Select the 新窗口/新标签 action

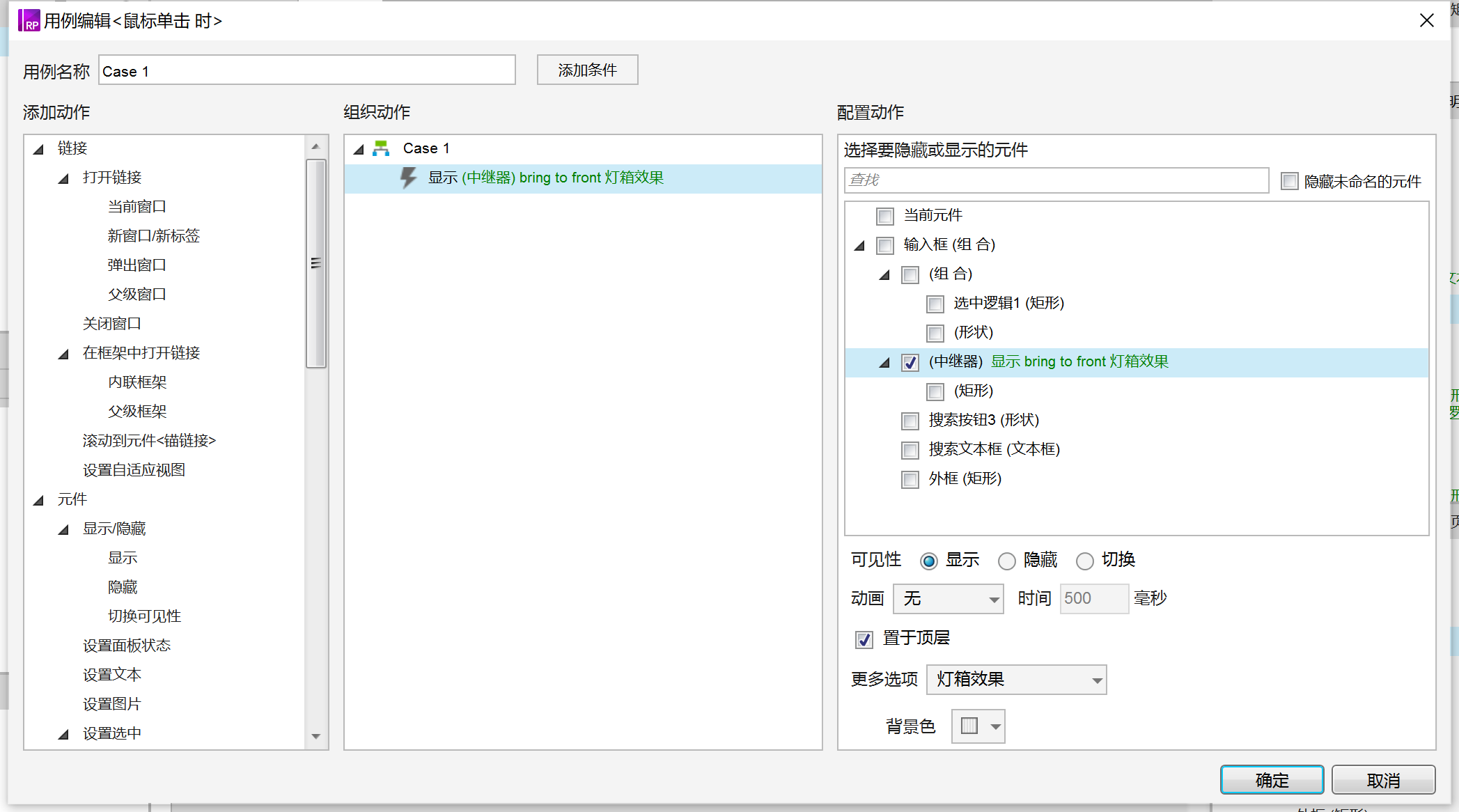[154, 236]
